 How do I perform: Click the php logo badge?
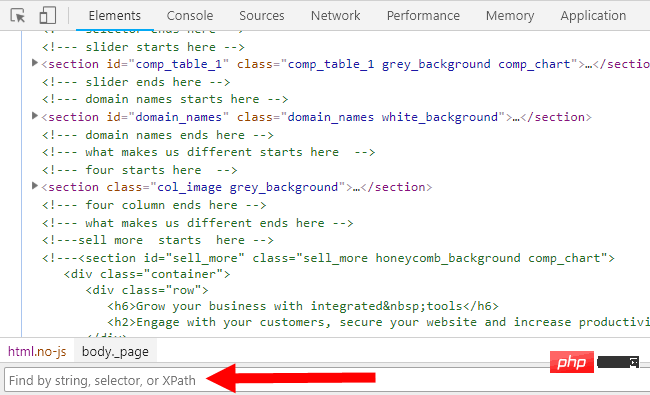point(572,362)
